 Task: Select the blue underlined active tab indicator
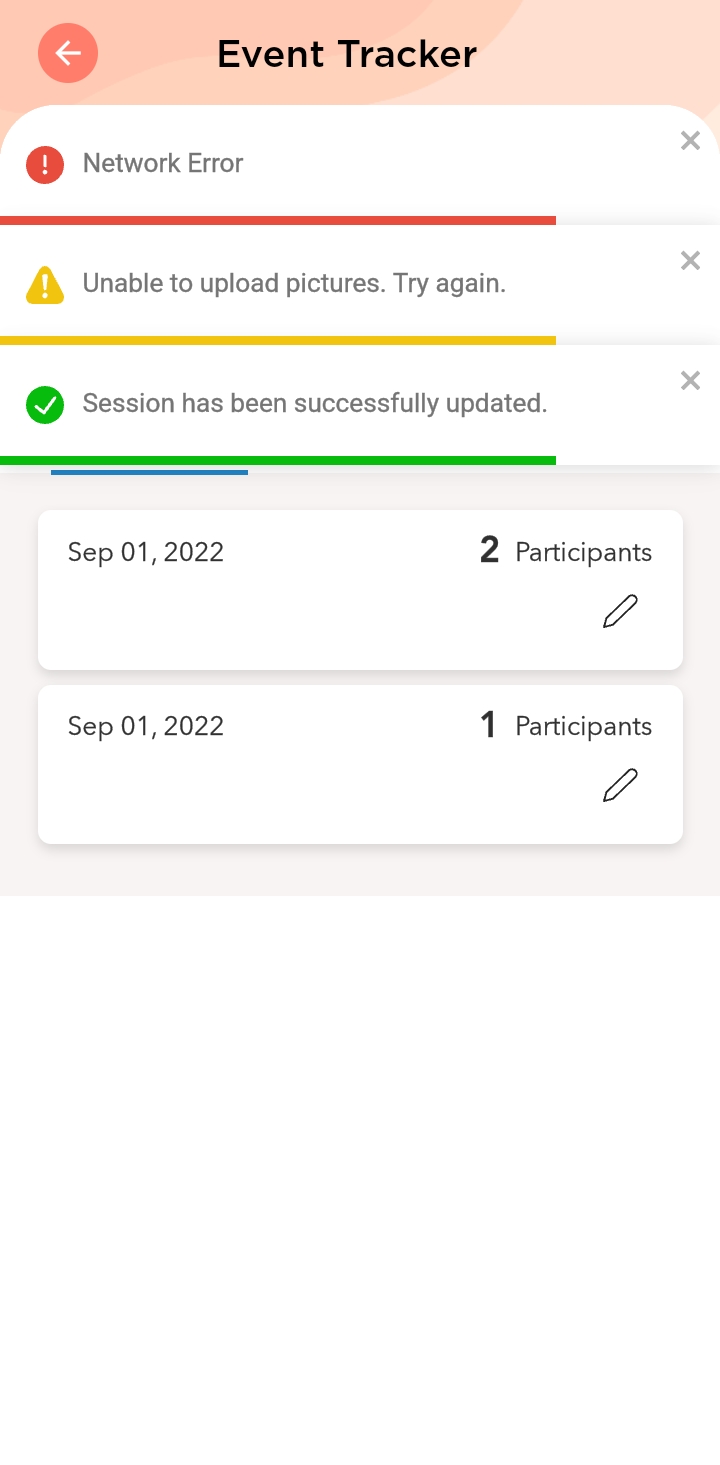[x=149, y=472]
